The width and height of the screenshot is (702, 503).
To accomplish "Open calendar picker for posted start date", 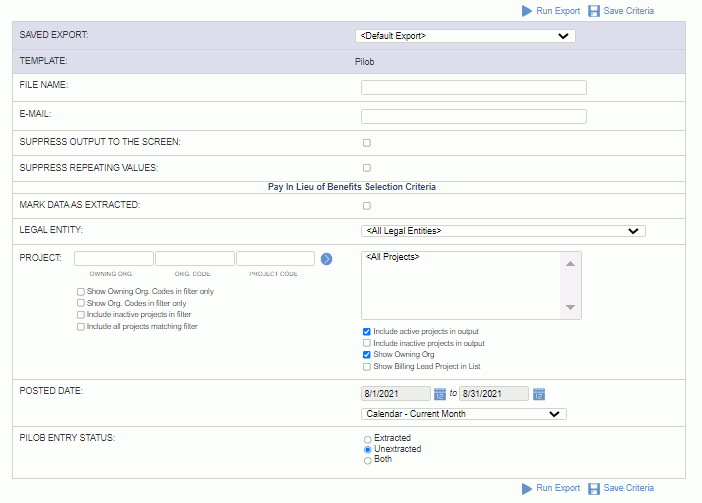I will coord(440,394).
